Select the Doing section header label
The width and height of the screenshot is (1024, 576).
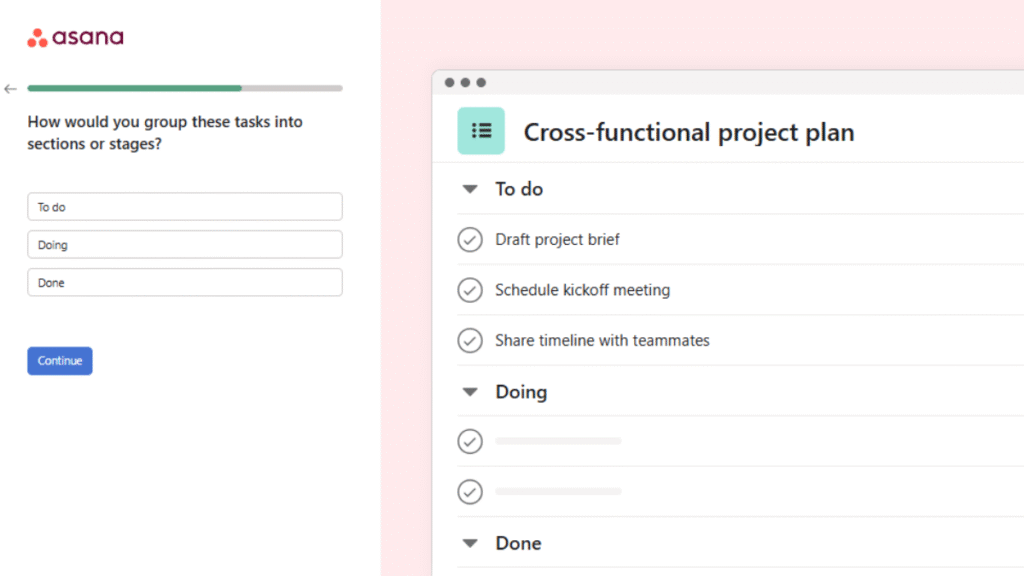(x=523, y=391)
